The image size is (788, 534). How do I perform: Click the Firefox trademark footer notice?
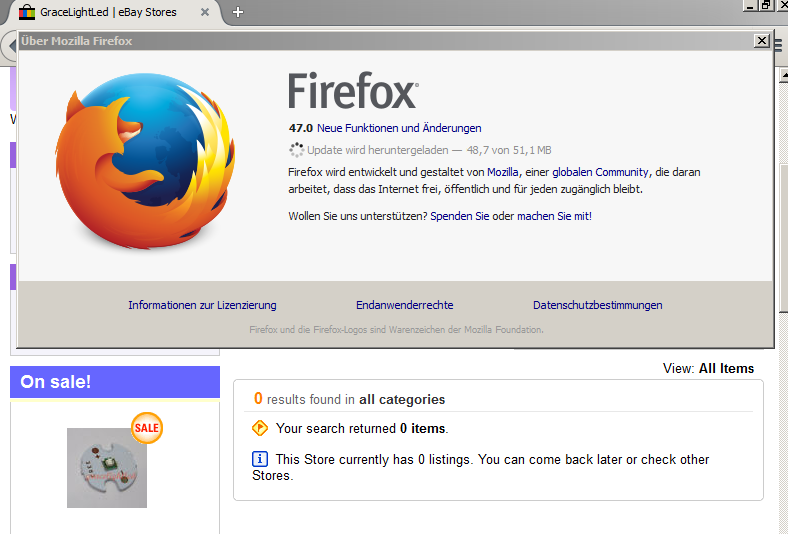(x=396, y=330)
